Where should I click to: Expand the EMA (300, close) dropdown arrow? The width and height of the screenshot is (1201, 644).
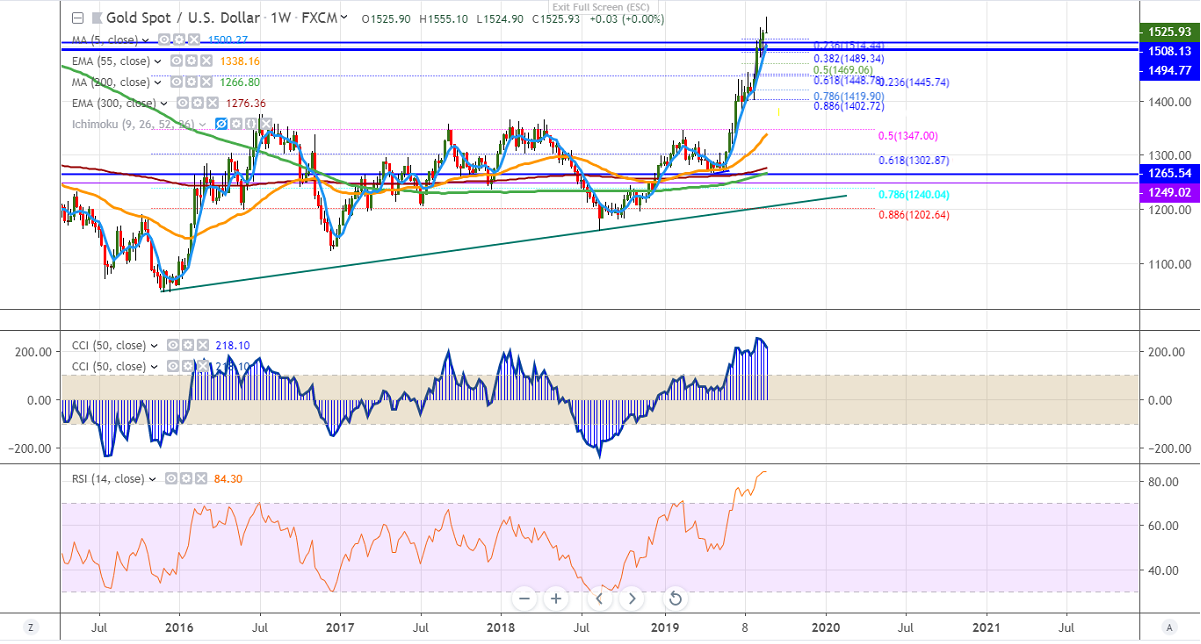pos(164,103)
